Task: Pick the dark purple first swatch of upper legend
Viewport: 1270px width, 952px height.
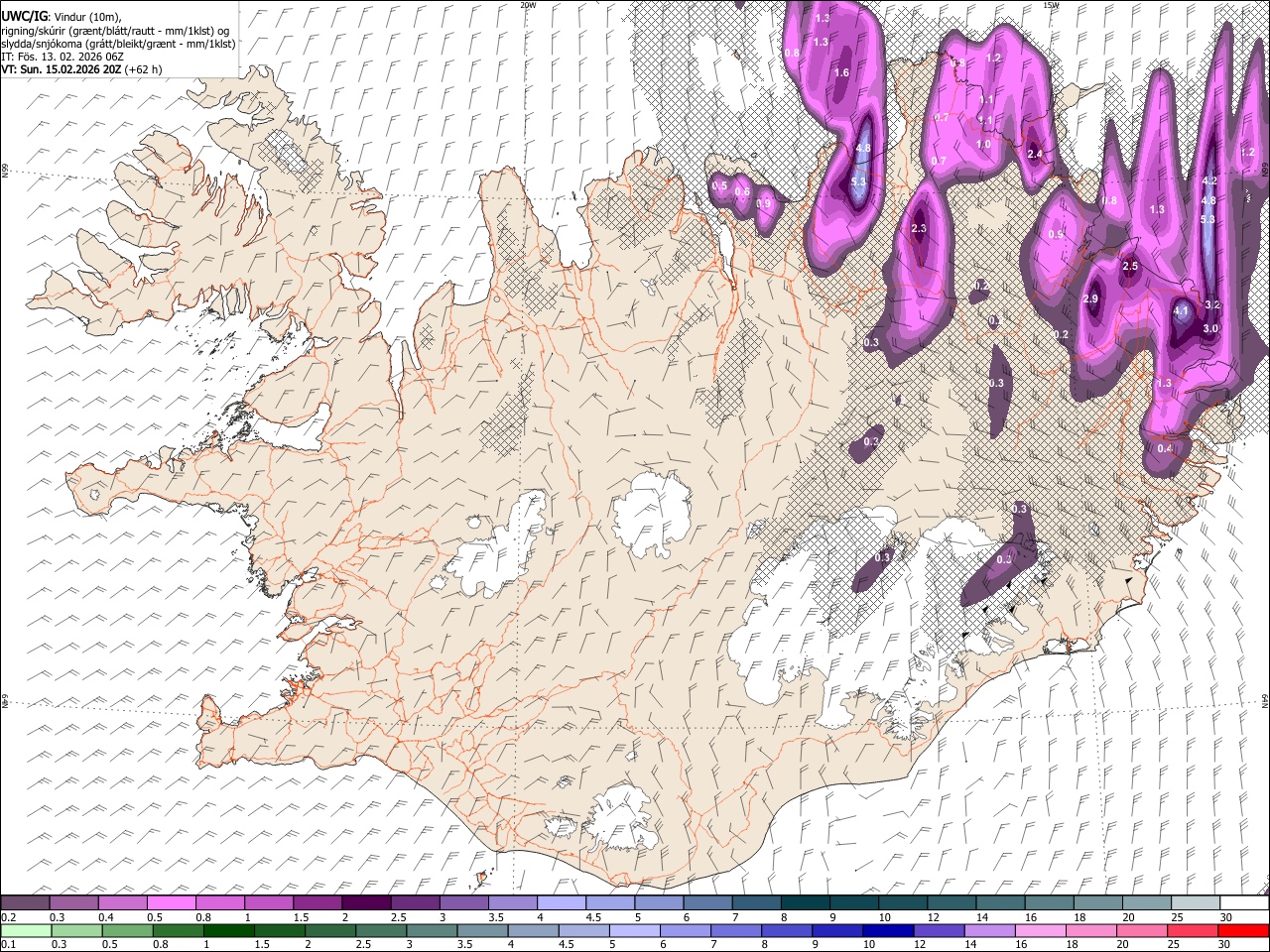Action: (25, 903)
